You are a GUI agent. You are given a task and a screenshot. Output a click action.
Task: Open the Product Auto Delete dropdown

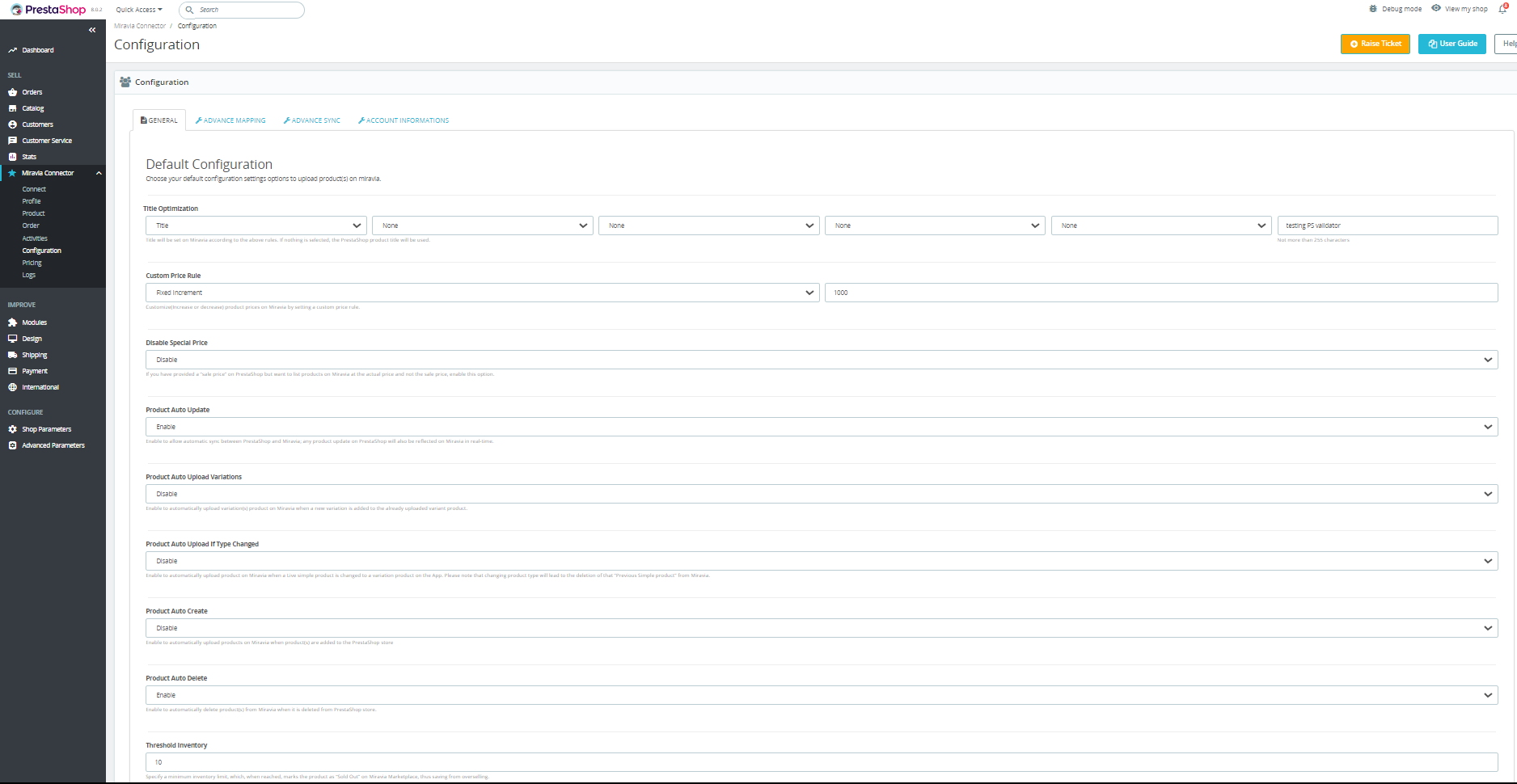[x=822, y=695]
